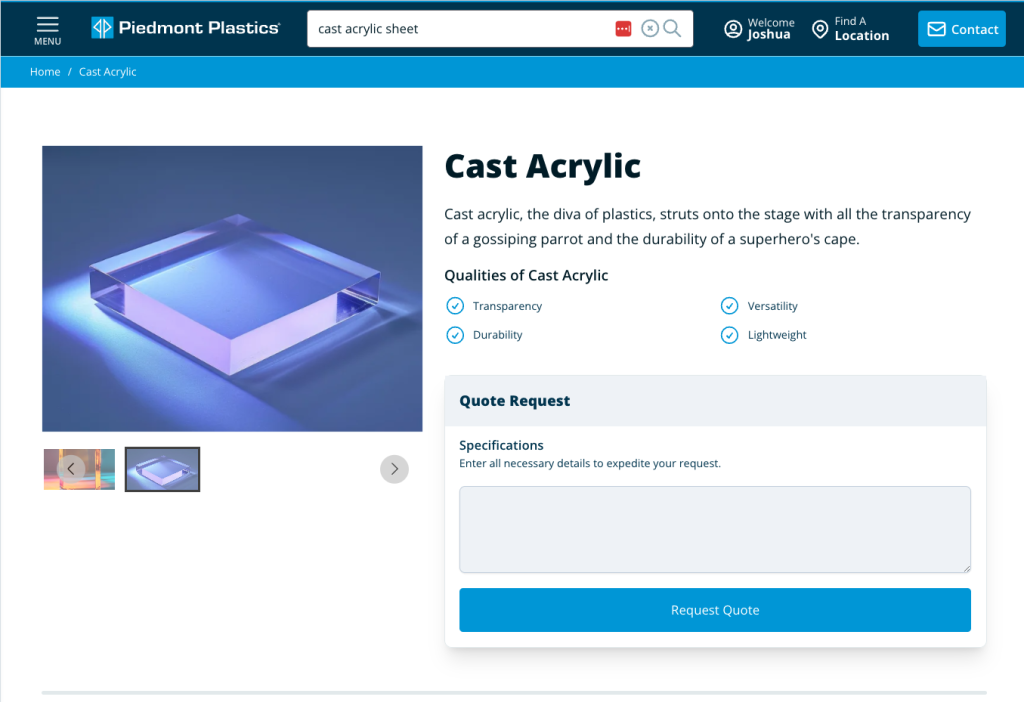Go back using the left gallery chevron

coord(70,469)
